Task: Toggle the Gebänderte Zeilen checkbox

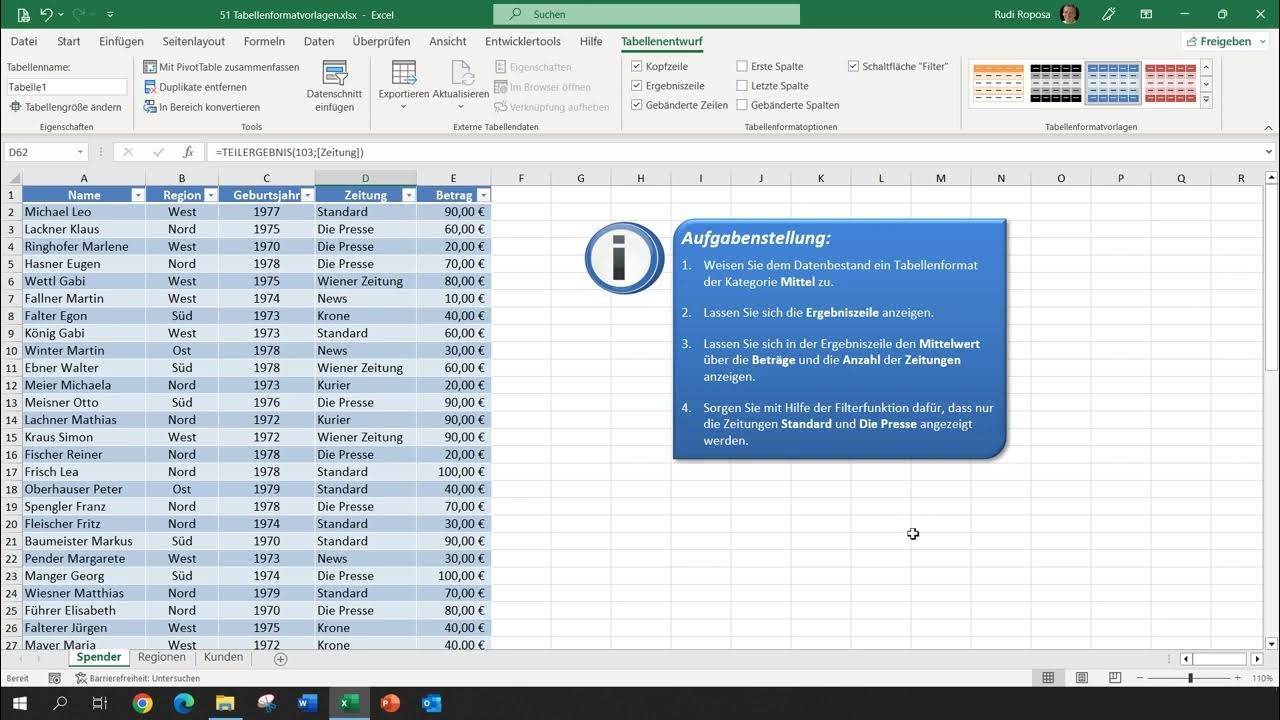Action: click(x=637, y=105)
